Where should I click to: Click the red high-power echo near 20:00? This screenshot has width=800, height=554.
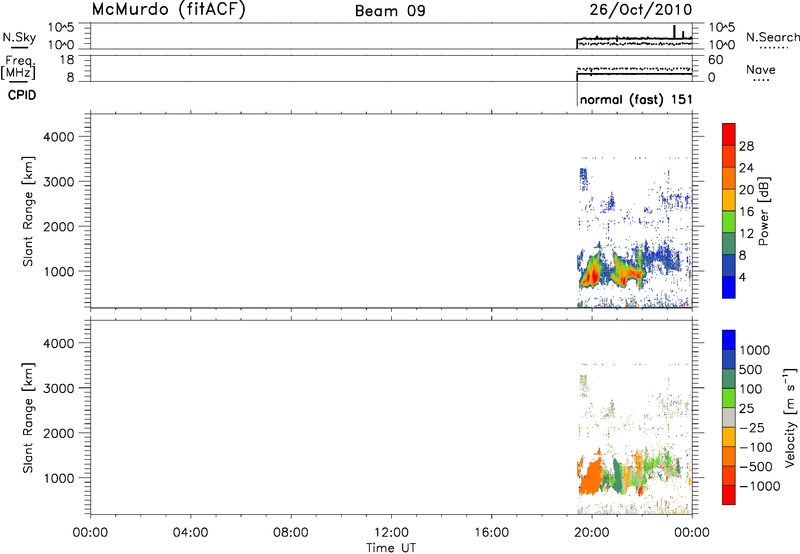[x=591, y=276]
